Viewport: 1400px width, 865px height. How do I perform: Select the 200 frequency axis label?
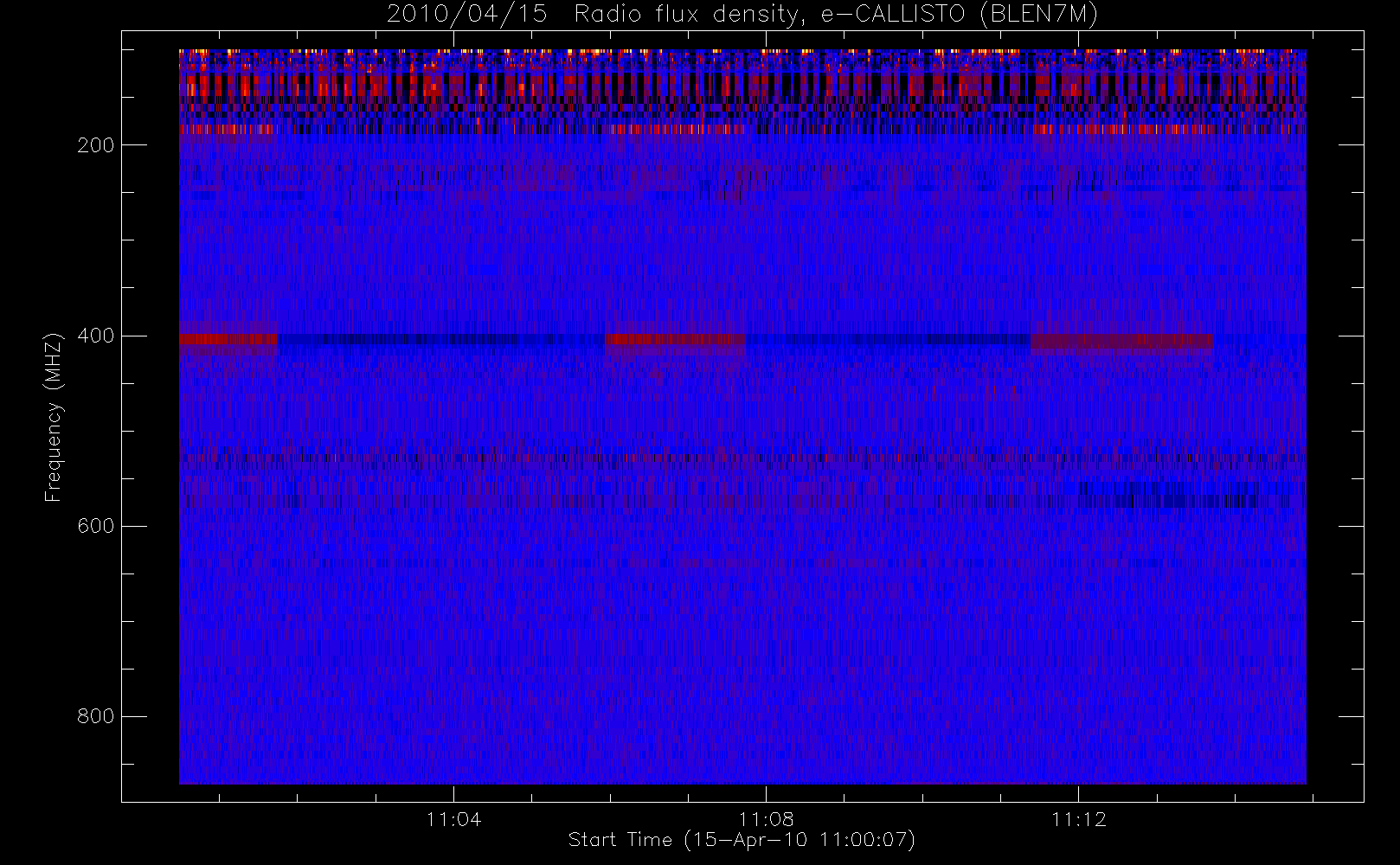click(96, 145)
